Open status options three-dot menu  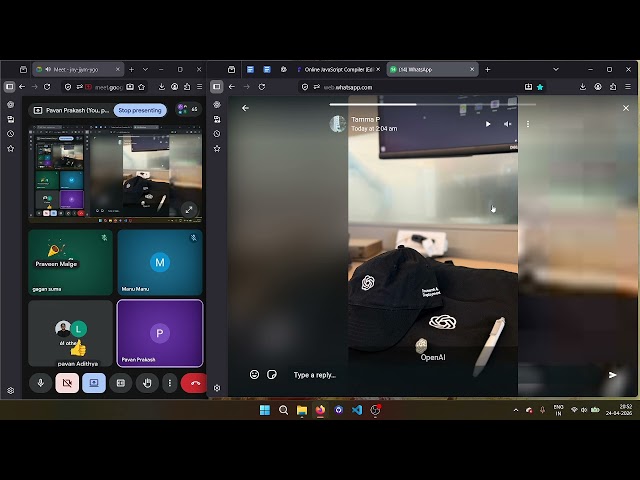(528, 124)
